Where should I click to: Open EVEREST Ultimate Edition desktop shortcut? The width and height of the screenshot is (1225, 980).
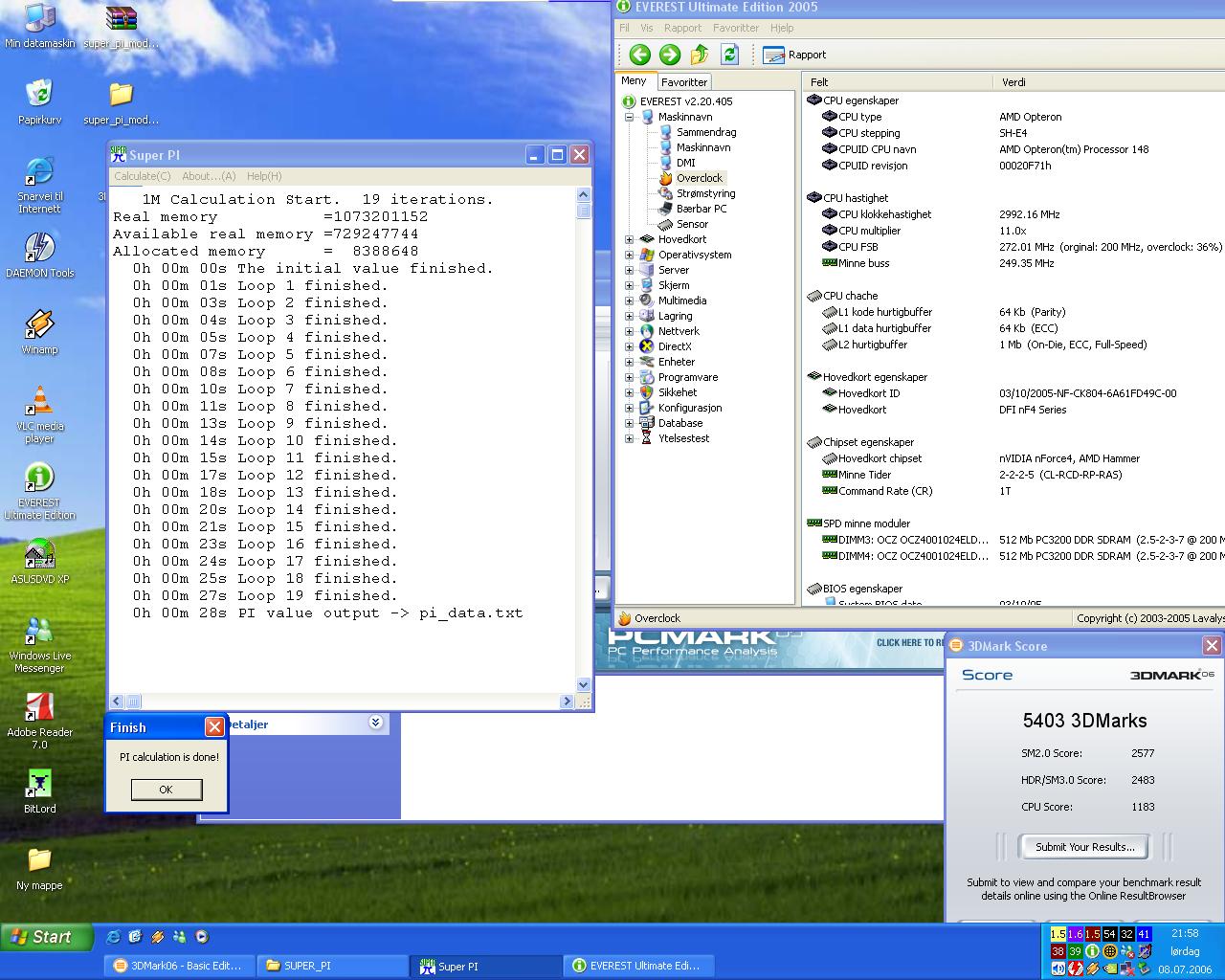39,492
